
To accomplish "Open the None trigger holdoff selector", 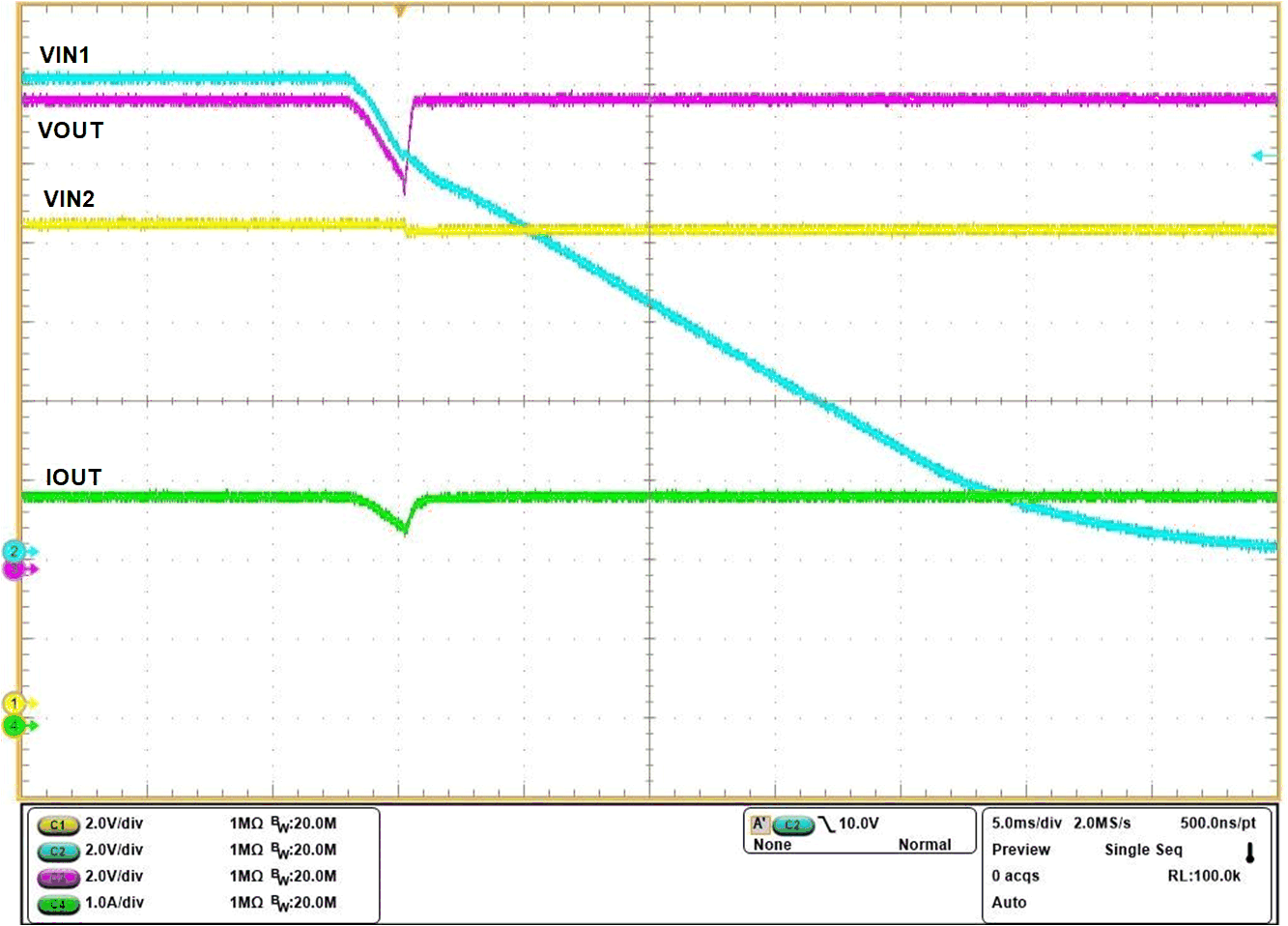I will pyautogui.click(x=768, y=844).
